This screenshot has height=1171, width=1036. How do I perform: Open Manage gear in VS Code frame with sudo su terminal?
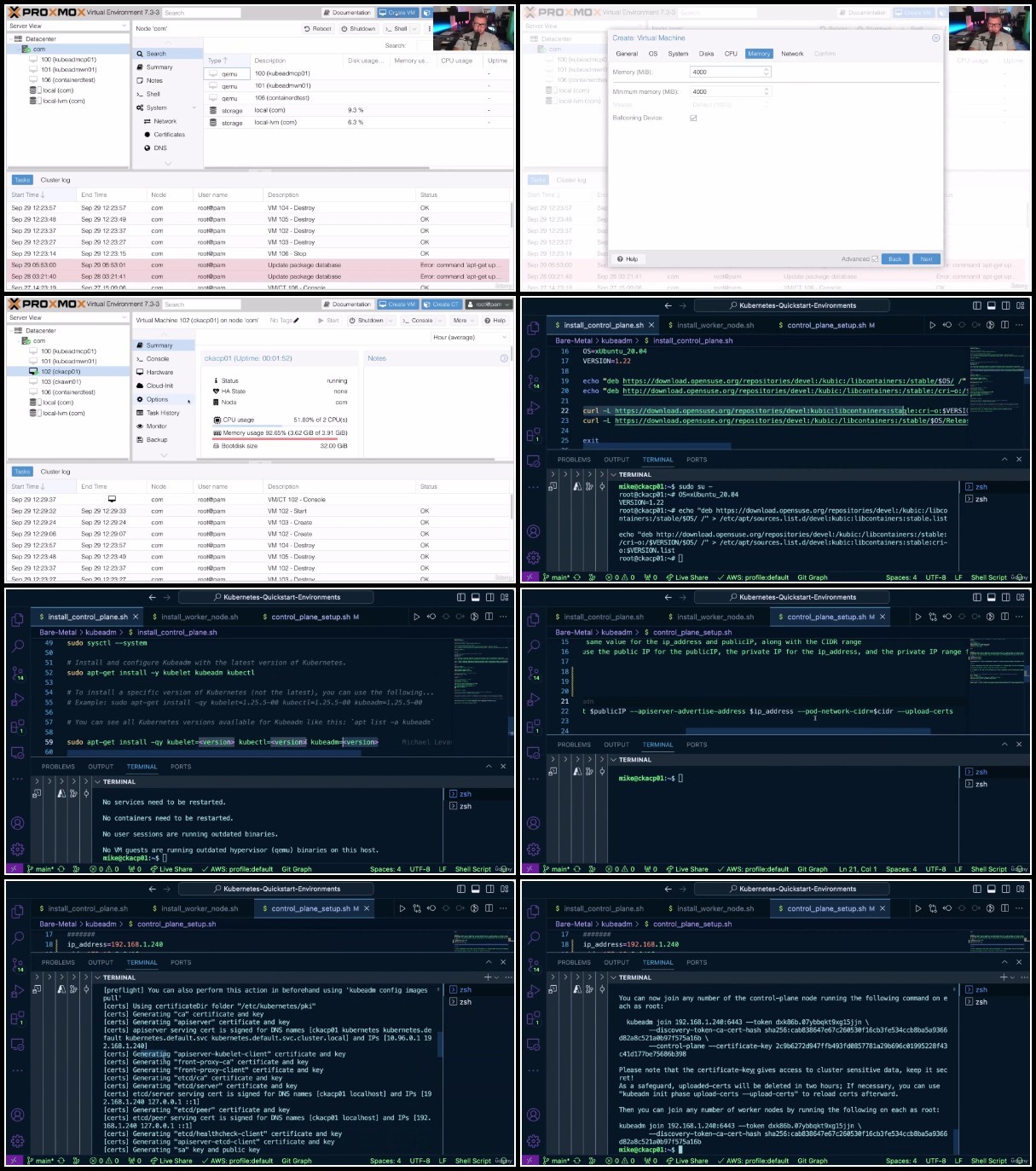coord(534,558)
